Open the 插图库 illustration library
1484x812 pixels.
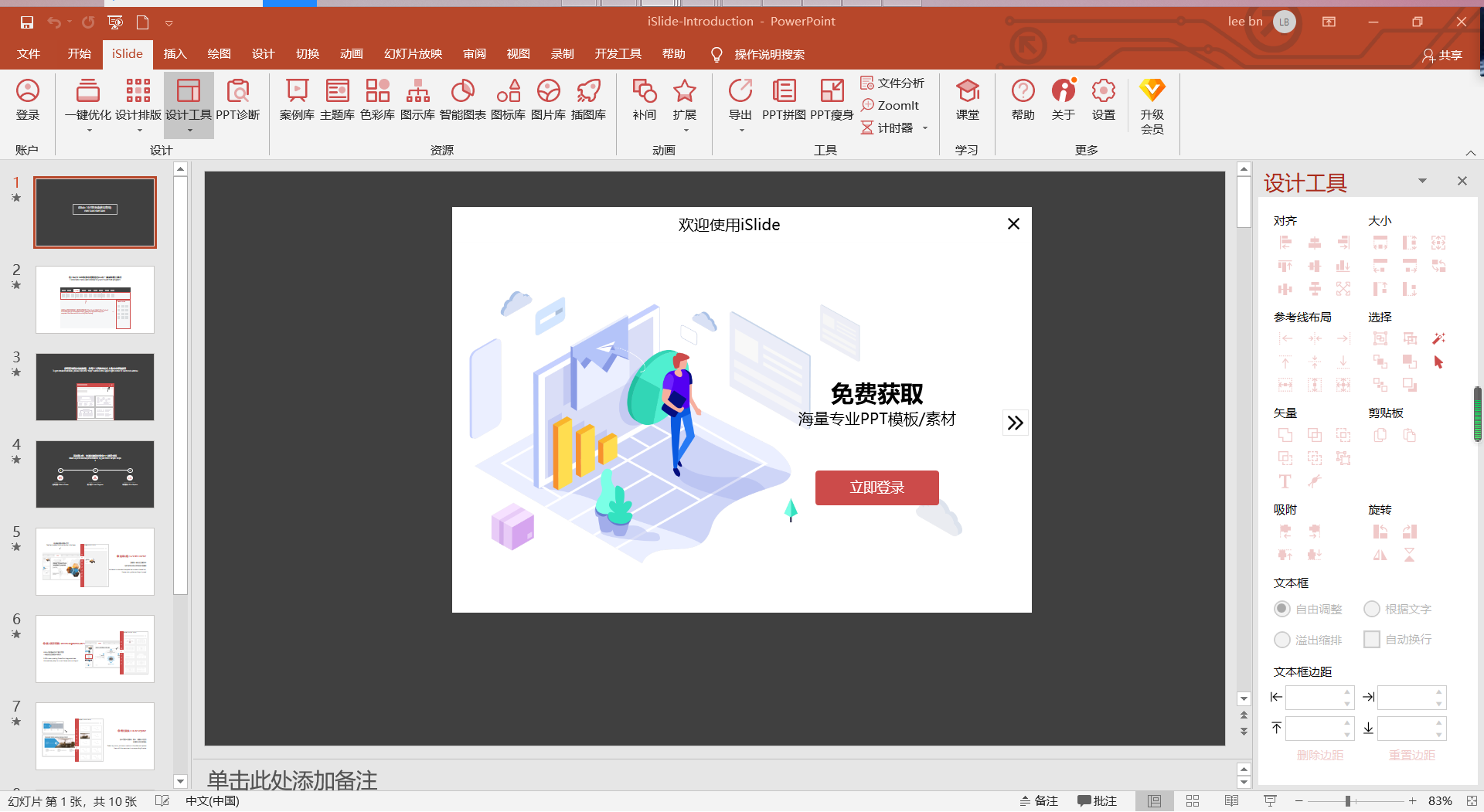pos(588,100)
